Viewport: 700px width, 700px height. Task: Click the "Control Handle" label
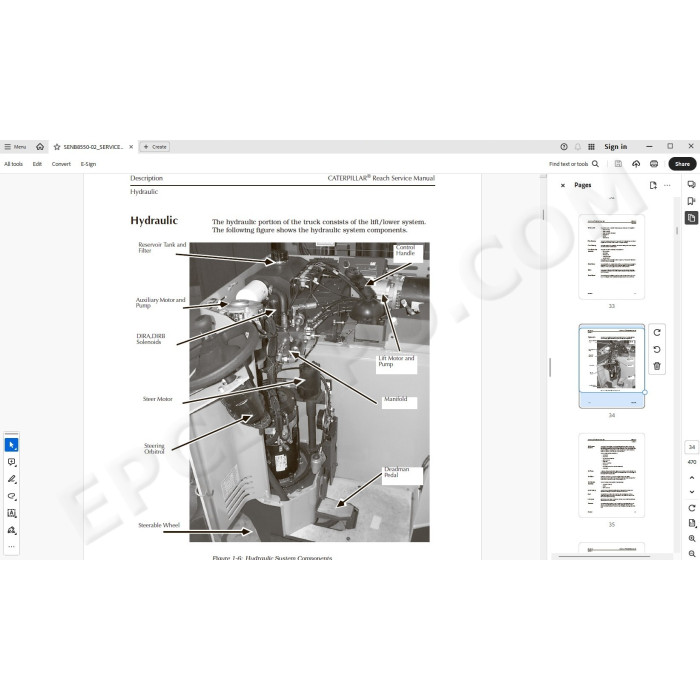coord(405,250)
